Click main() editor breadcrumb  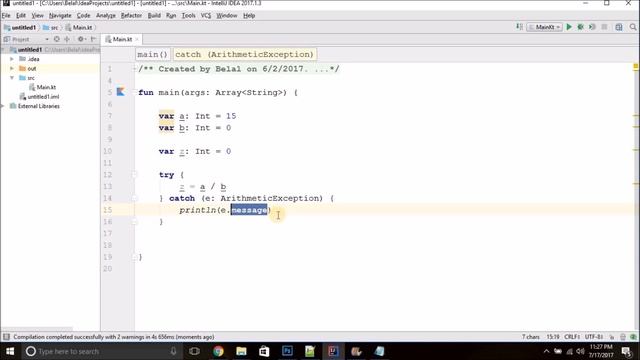click(153, 54)
